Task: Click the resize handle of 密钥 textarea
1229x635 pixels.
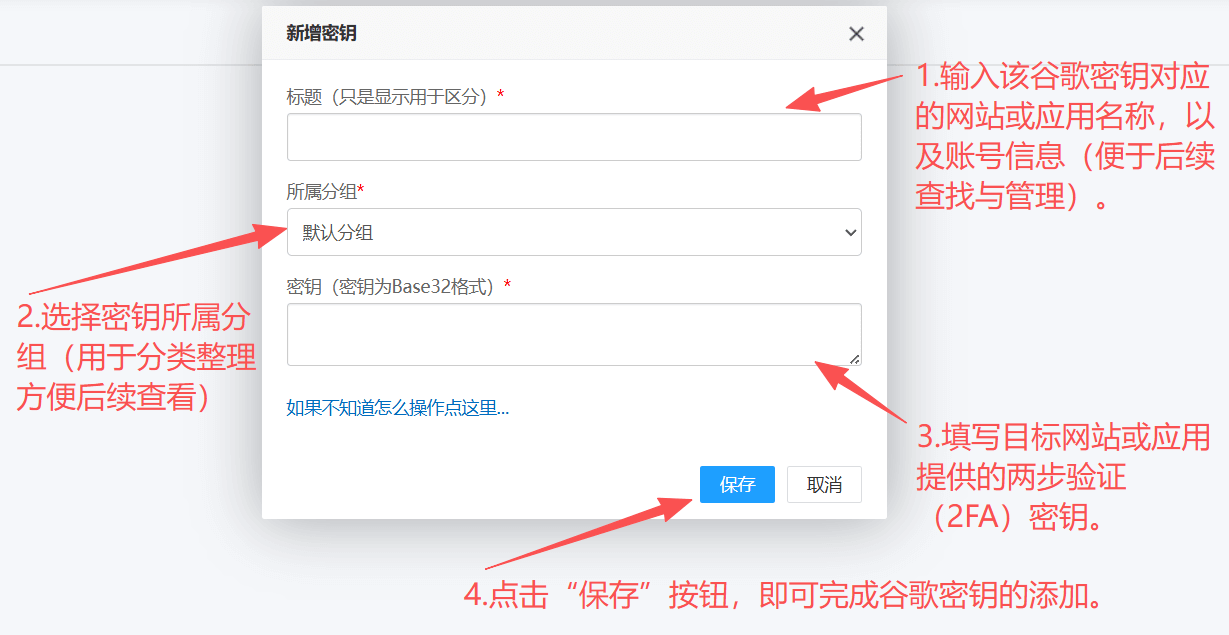Action: [x=855, y=359]
